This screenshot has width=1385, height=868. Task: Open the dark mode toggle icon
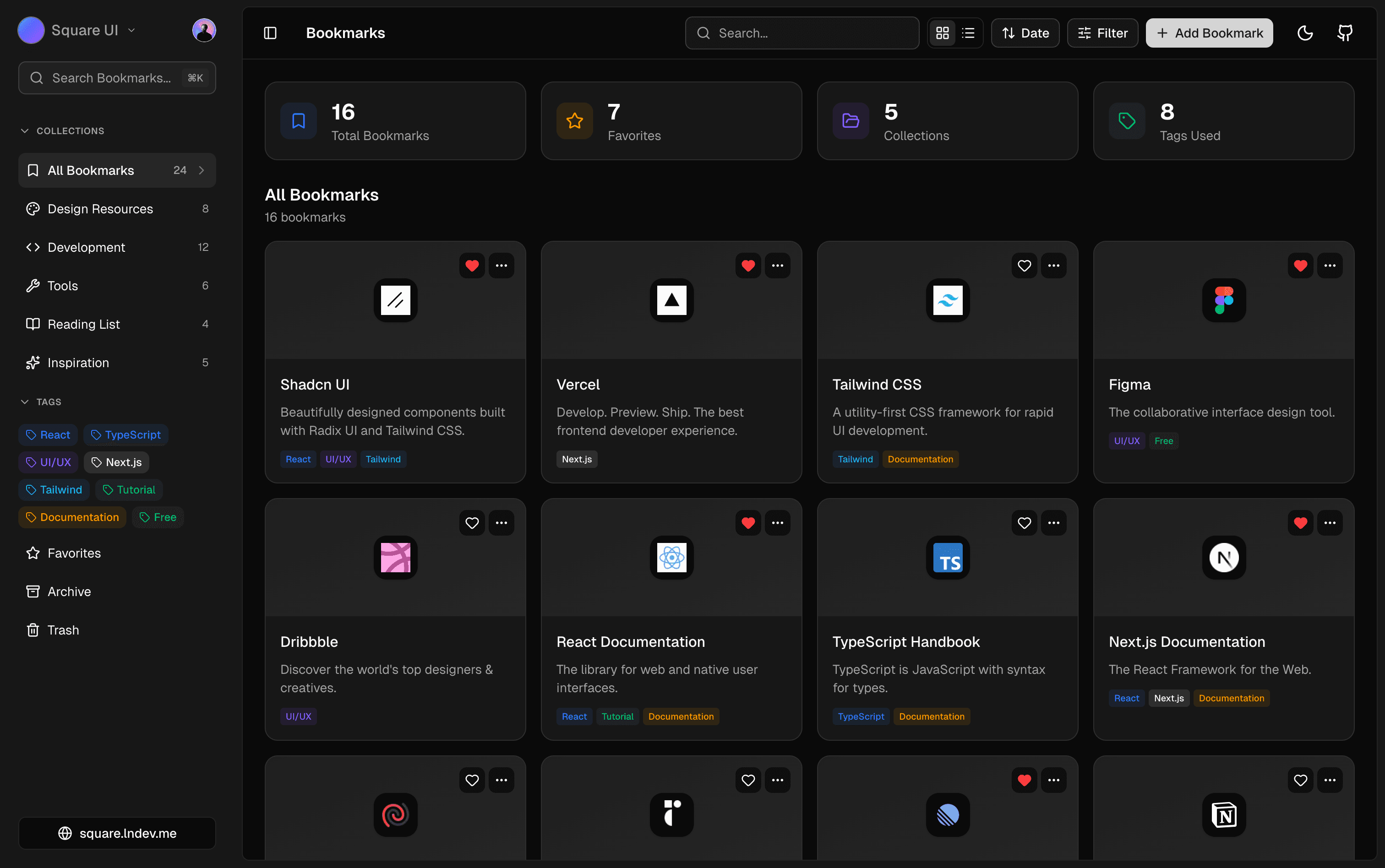click(x=1304, y=33)
